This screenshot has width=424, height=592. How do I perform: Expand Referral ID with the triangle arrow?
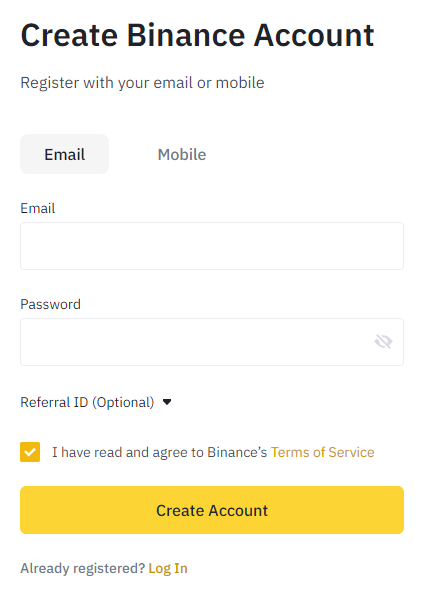click(x=167, y=402)
